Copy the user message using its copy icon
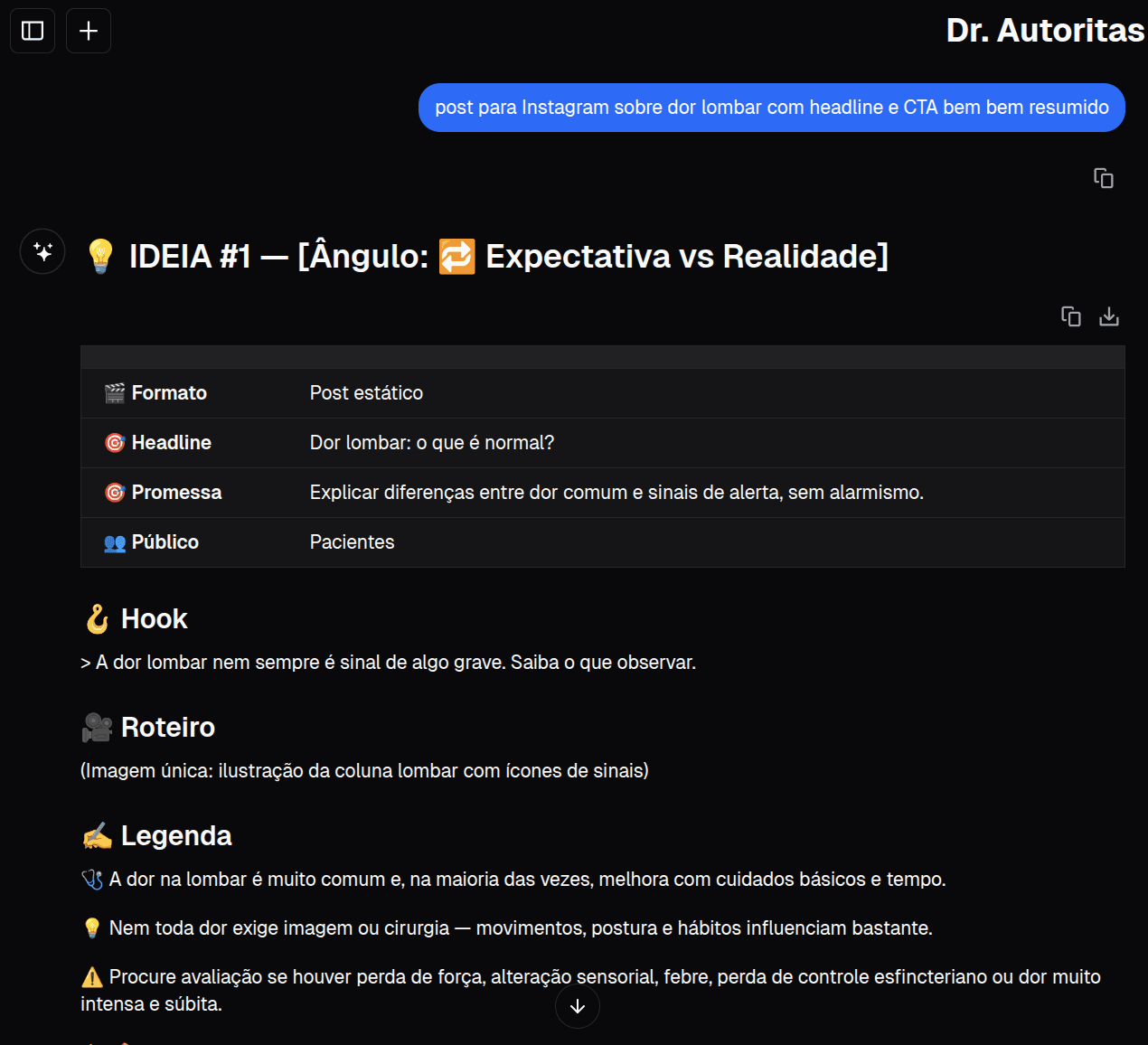 tap(1104, 178)
